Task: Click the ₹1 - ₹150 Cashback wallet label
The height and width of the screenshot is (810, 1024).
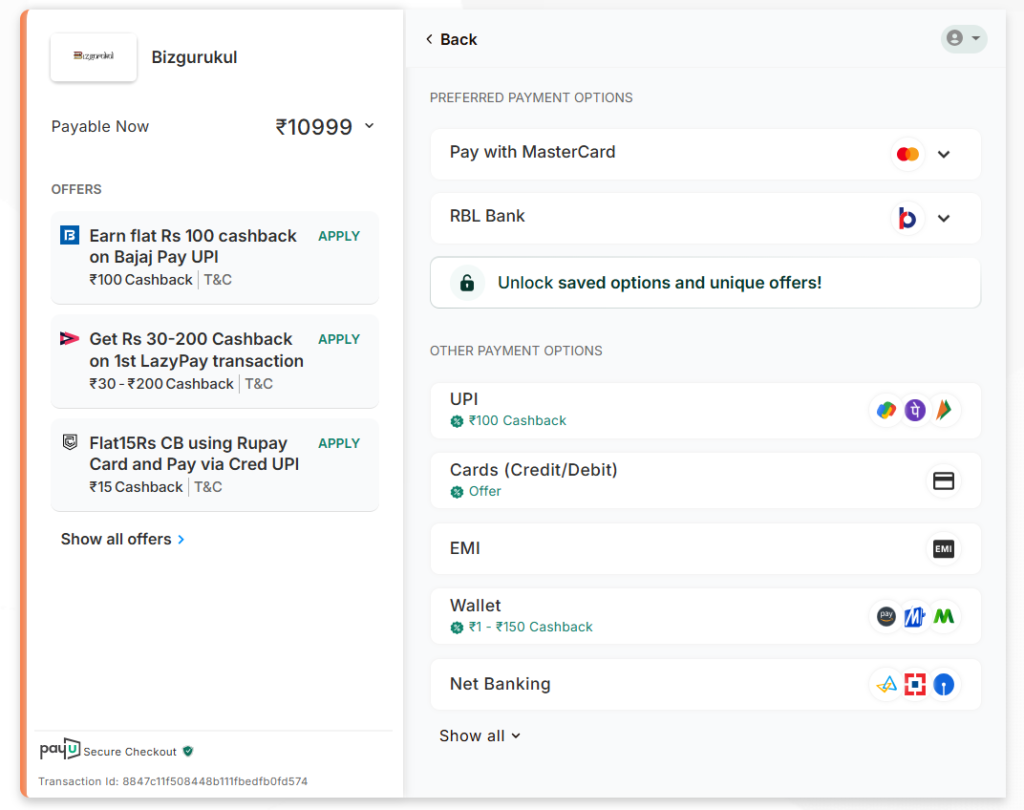Action: point(530,627)
